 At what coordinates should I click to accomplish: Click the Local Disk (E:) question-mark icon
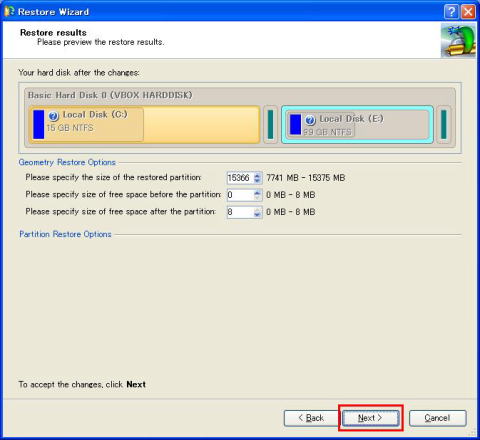point(310,120)
